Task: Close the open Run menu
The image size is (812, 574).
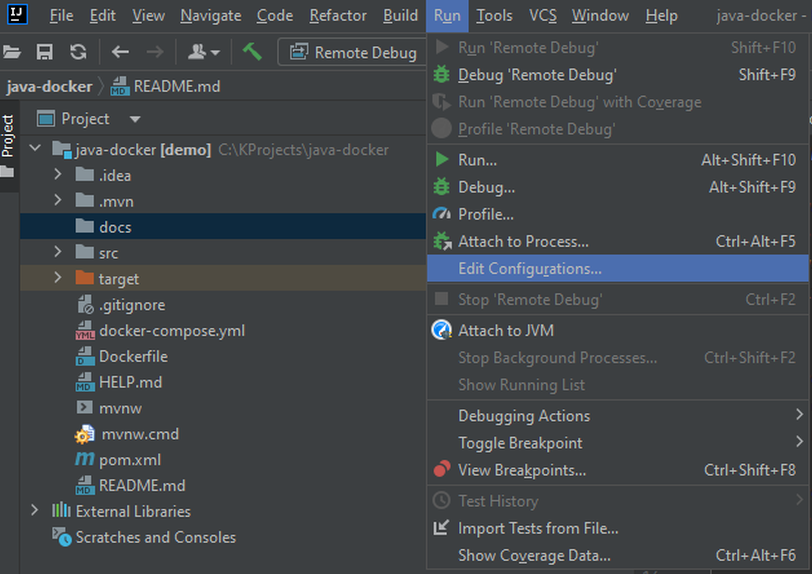Action: 447,16
